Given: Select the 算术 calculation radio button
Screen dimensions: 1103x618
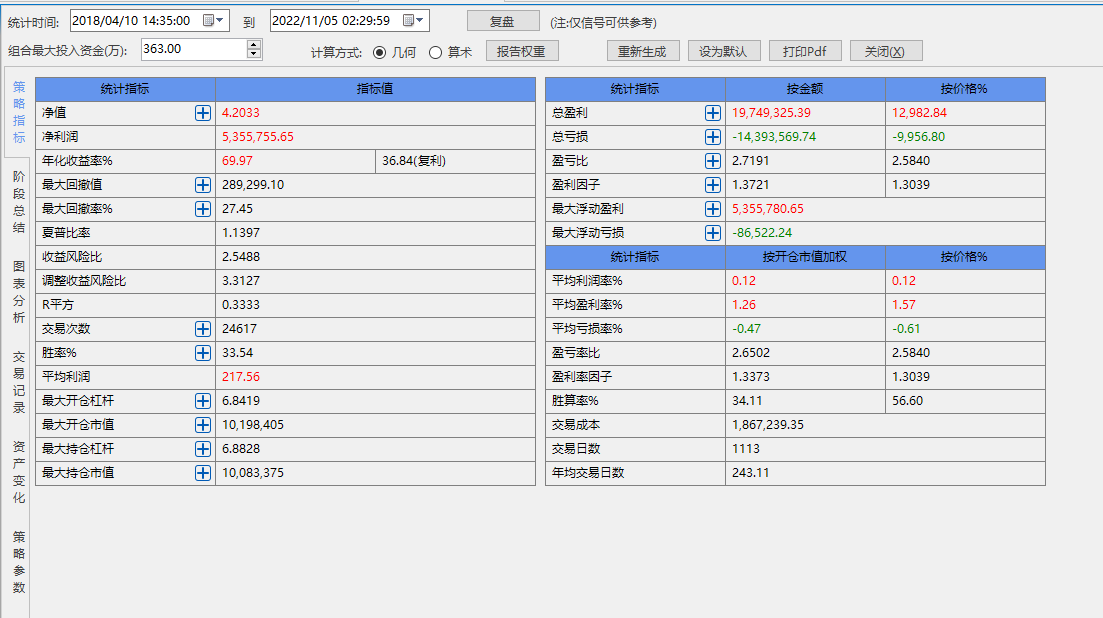Looking at the screenshot, I should [436, 52].
